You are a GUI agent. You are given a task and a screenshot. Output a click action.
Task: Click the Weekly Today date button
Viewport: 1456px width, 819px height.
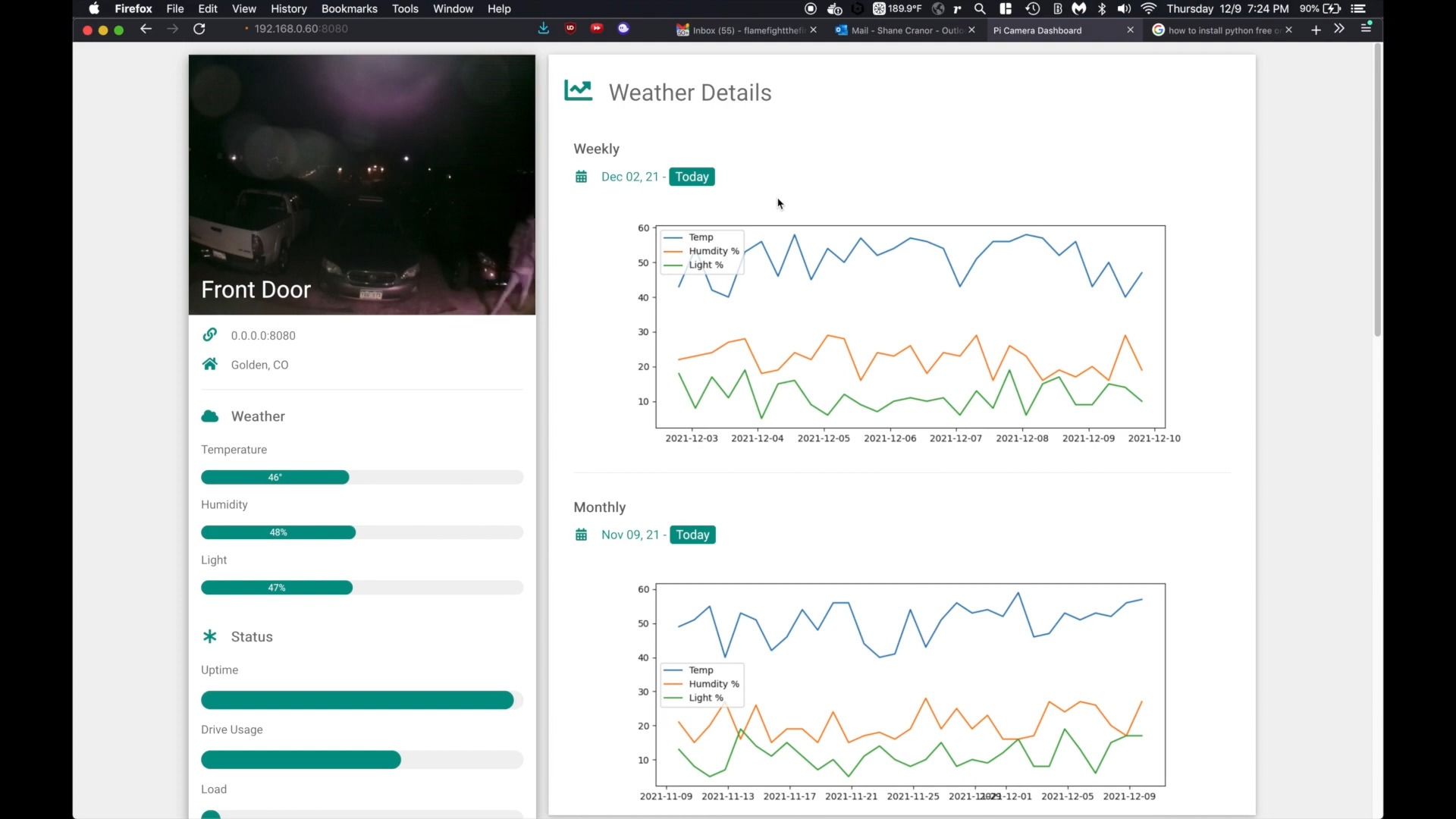tap(692, 177)
